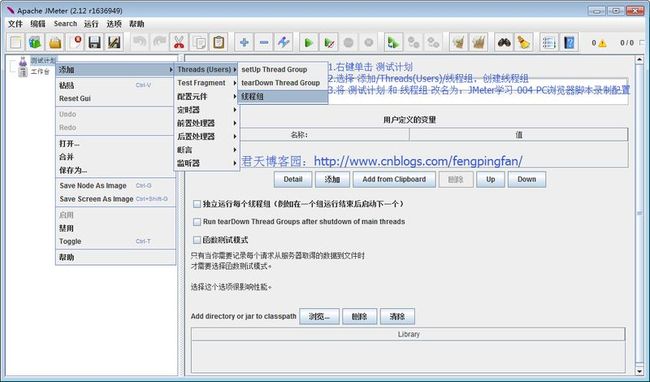Image resolution: width=650 pixels, height=382 pixels.
Task: Click 浏览... classpath button
Action: (319, 317)
